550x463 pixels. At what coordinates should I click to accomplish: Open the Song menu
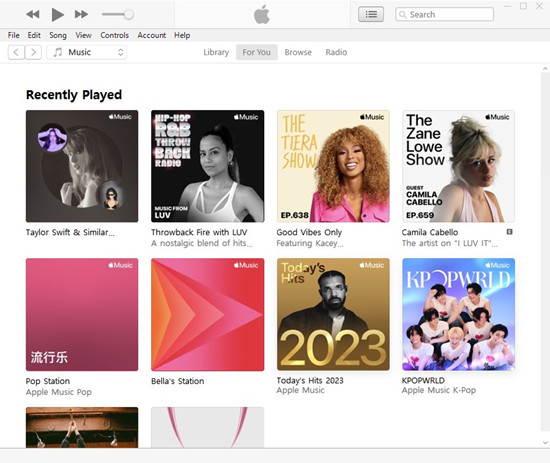point(58,35)
